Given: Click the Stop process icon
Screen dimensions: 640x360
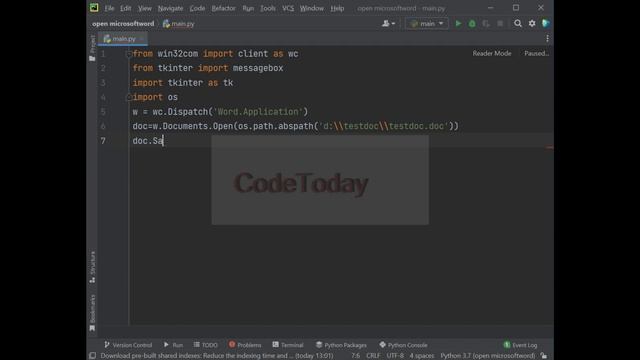Looking at the screenshot, I should coord(500,24).
